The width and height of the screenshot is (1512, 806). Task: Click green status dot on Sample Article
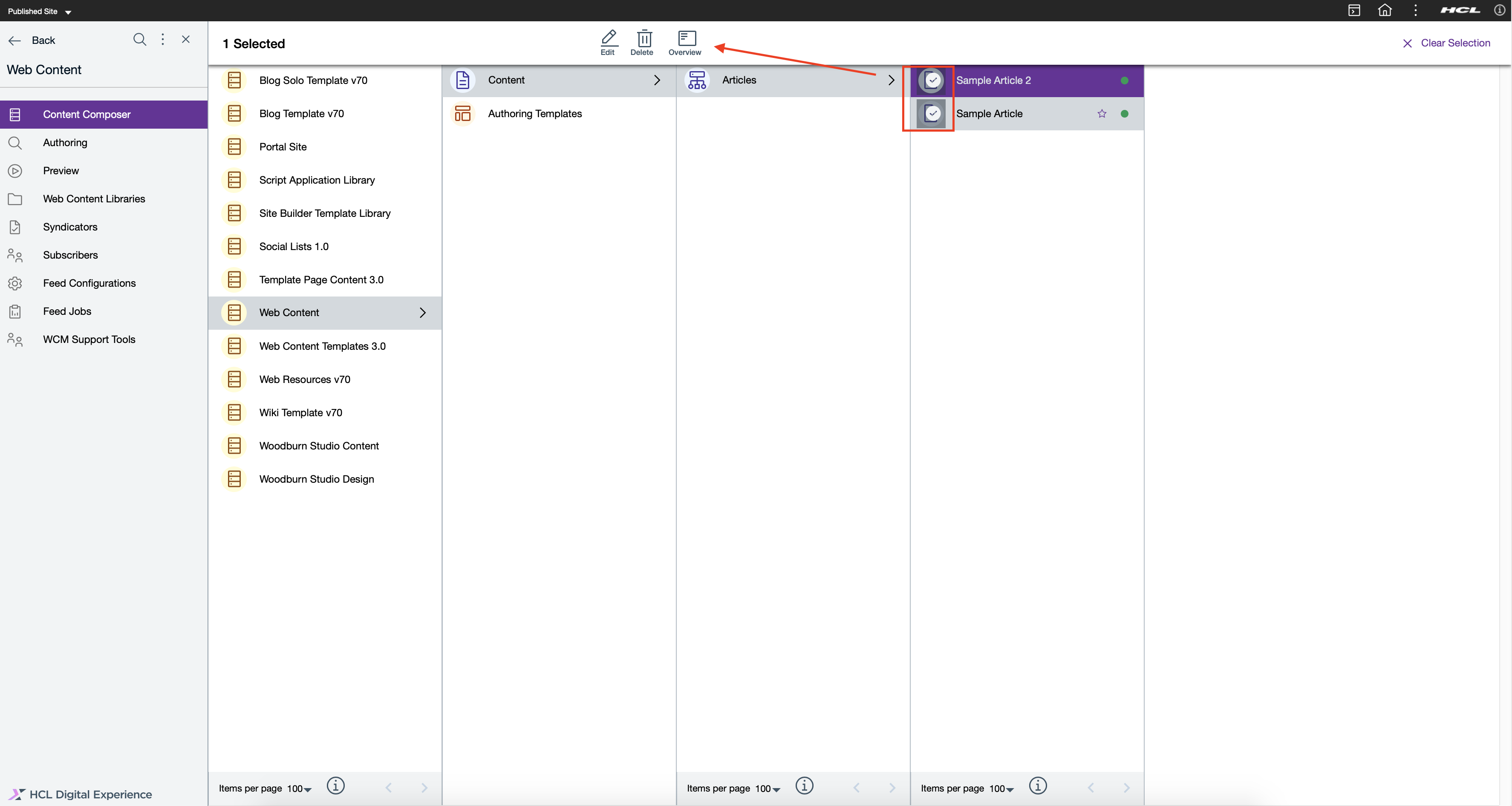click(1125, 114)
